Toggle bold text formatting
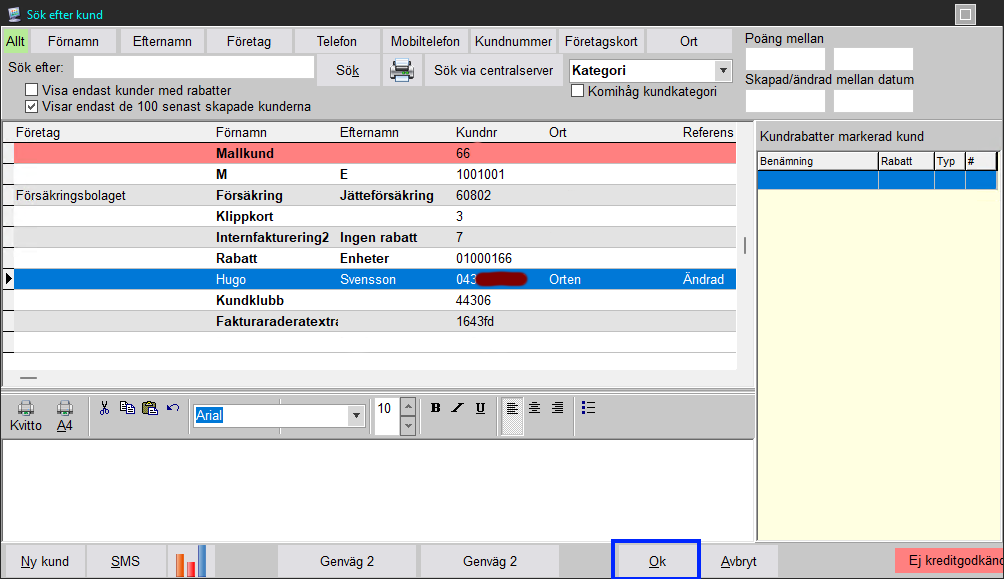The width and height of the screenshot is (1004, 579). point(435,407)
